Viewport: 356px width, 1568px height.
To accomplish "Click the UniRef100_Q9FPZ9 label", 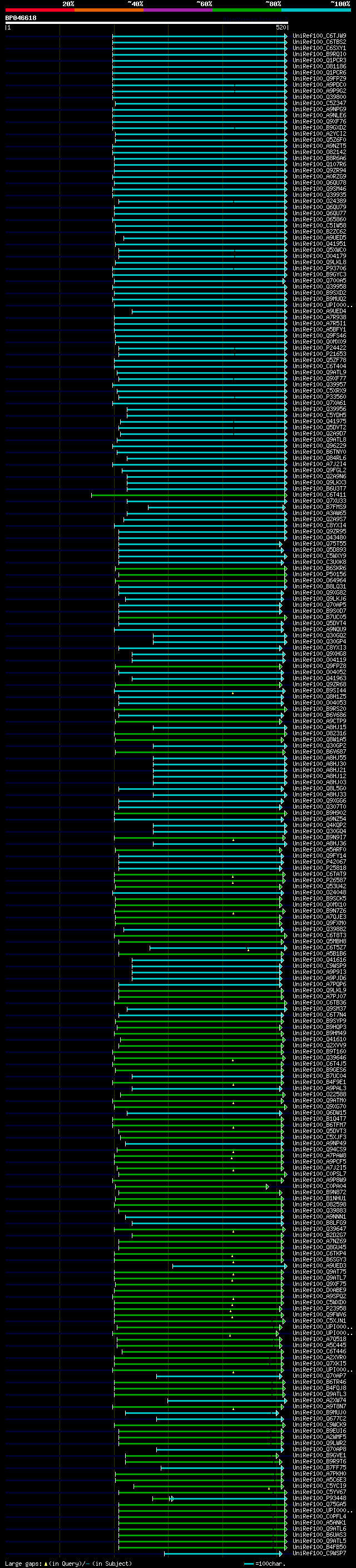I will [x=319, y=78].
